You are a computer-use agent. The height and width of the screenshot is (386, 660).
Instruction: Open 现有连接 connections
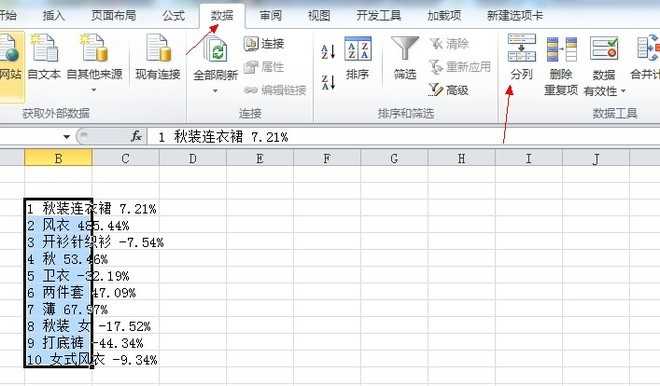[x=158, y=57]
